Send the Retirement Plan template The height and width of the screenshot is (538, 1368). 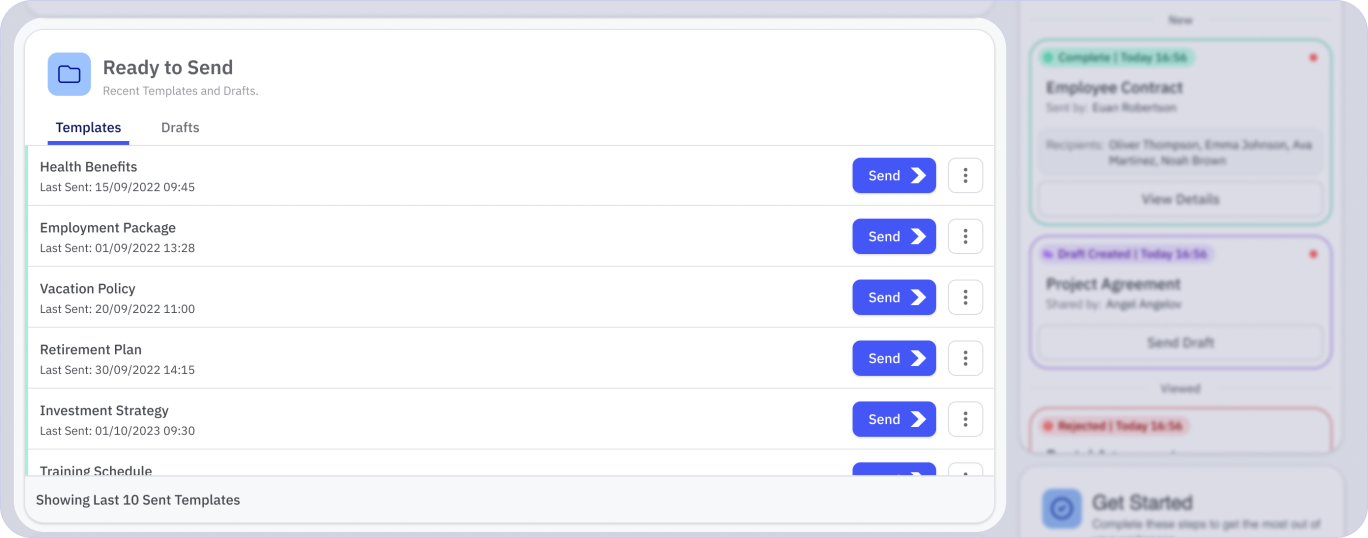[x=894, y=359]
